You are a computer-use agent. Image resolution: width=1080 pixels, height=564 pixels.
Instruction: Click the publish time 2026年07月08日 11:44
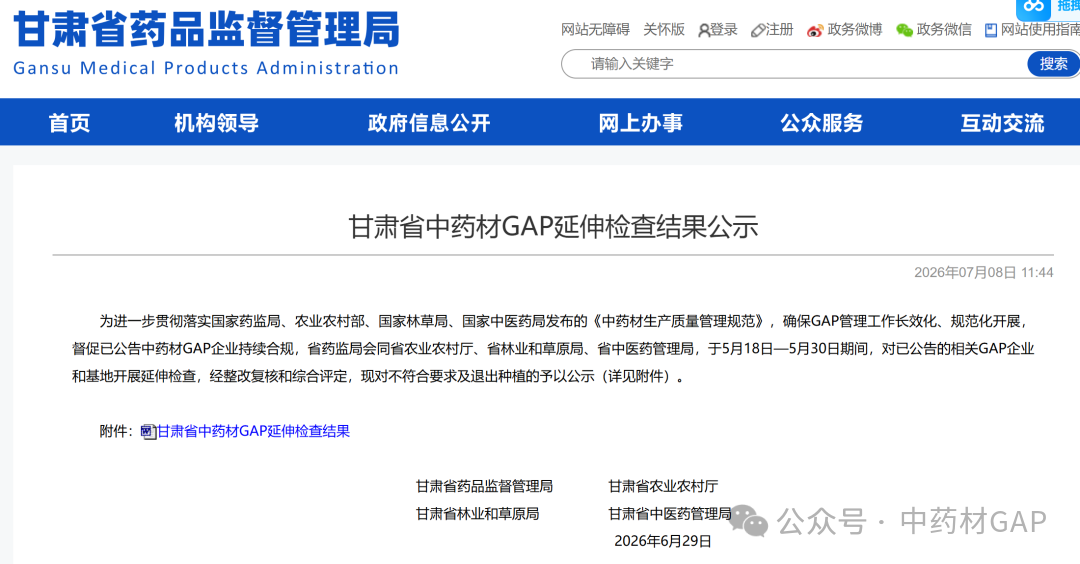(x=984, y=273)
